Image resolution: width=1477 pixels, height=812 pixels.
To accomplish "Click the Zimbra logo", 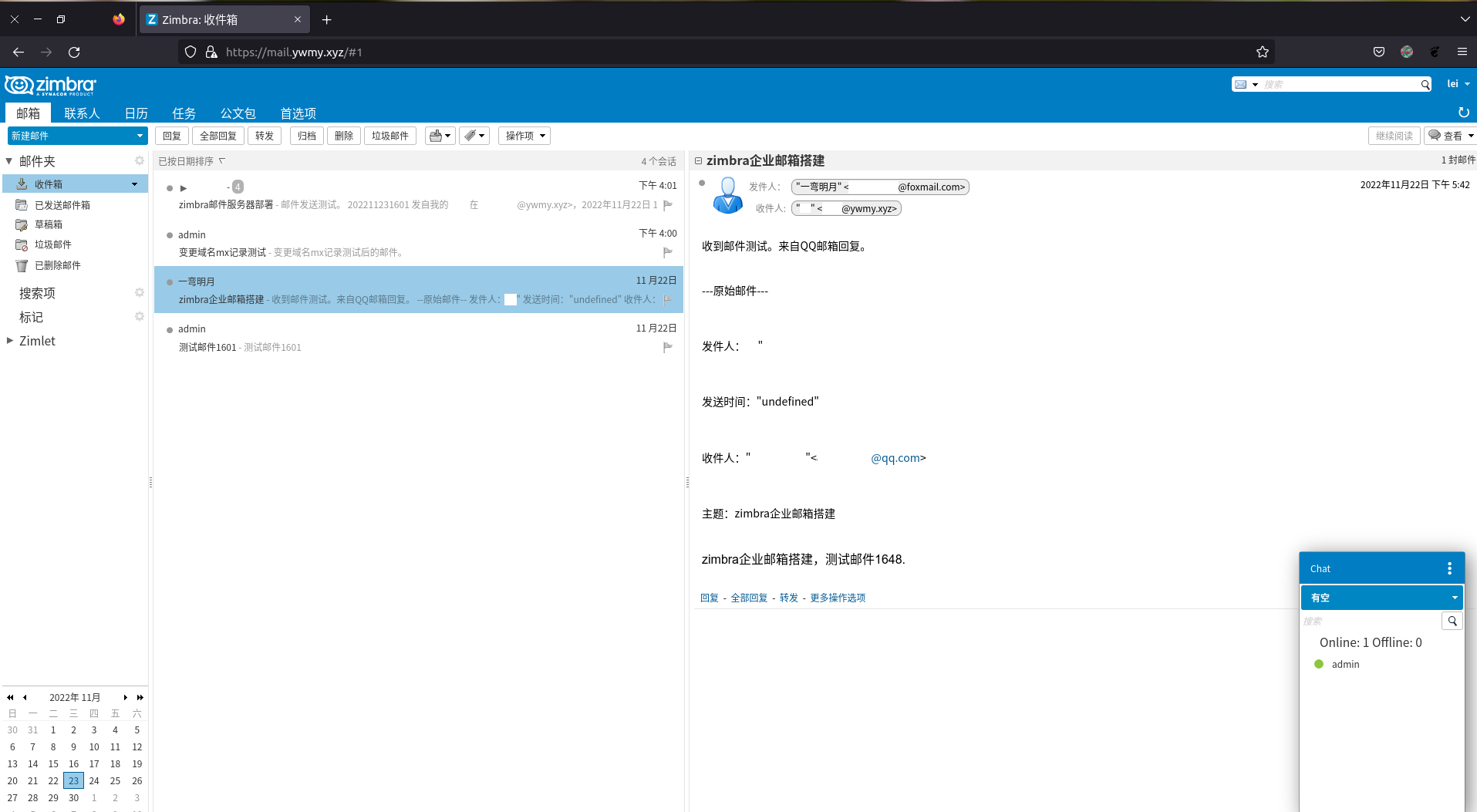I will [x=50, y=85].
